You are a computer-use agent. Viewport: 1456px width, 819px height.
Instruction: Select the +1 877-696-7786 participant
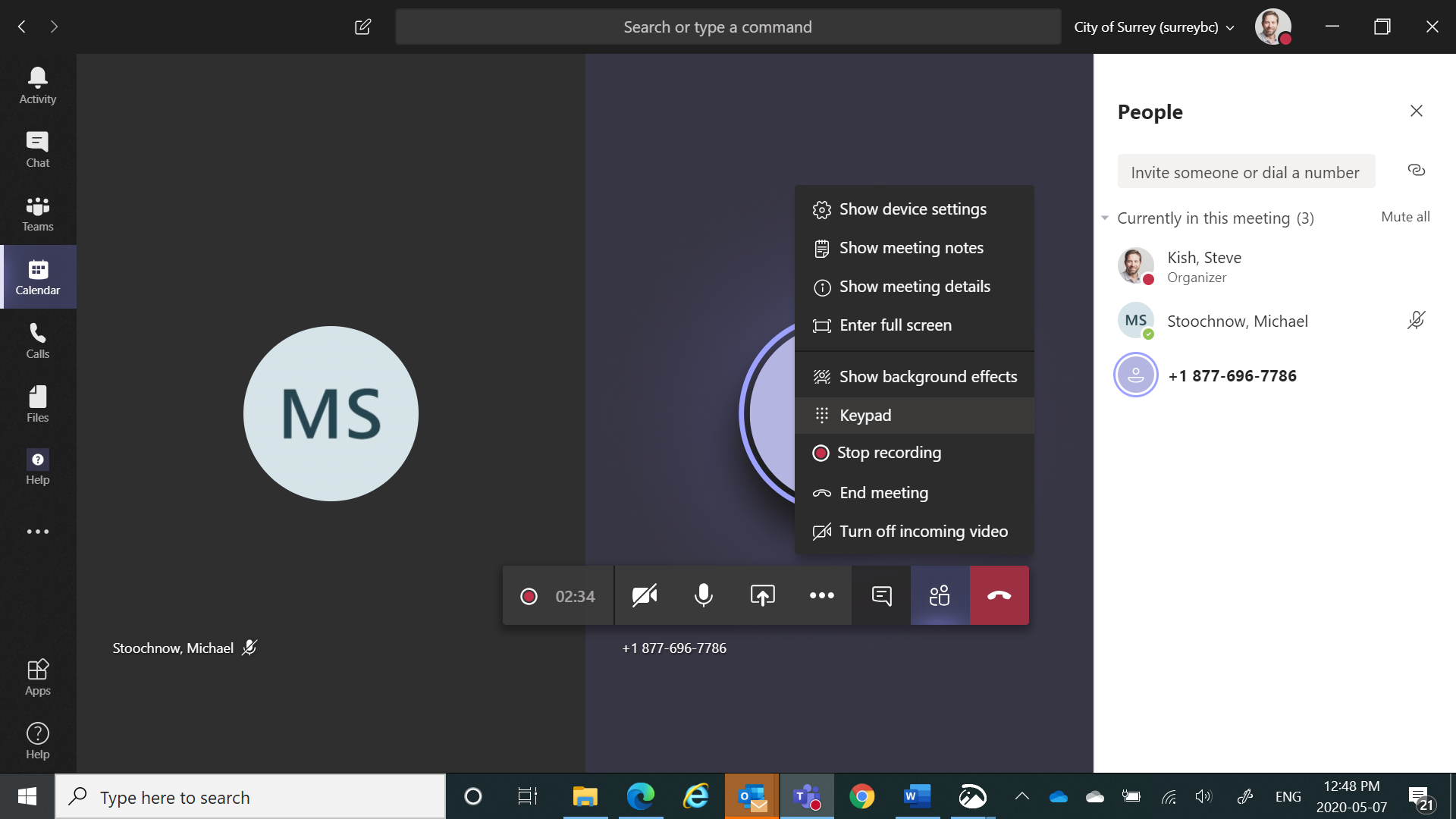click(1274, 375)
